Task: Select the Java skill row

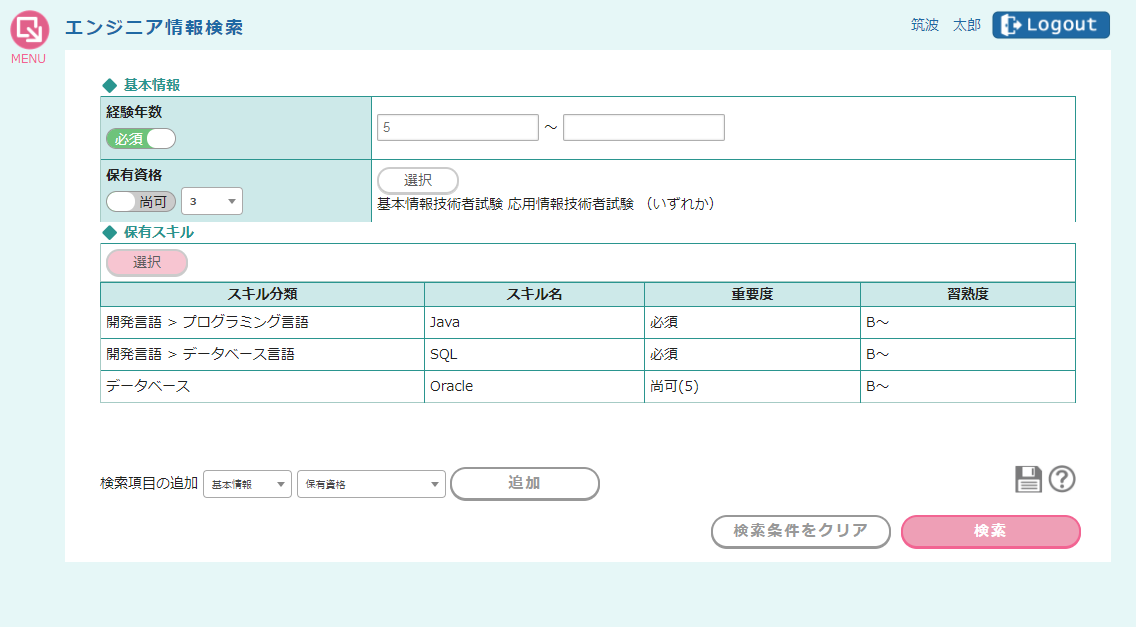Action: pyautogui.click(x=534, y=323)
